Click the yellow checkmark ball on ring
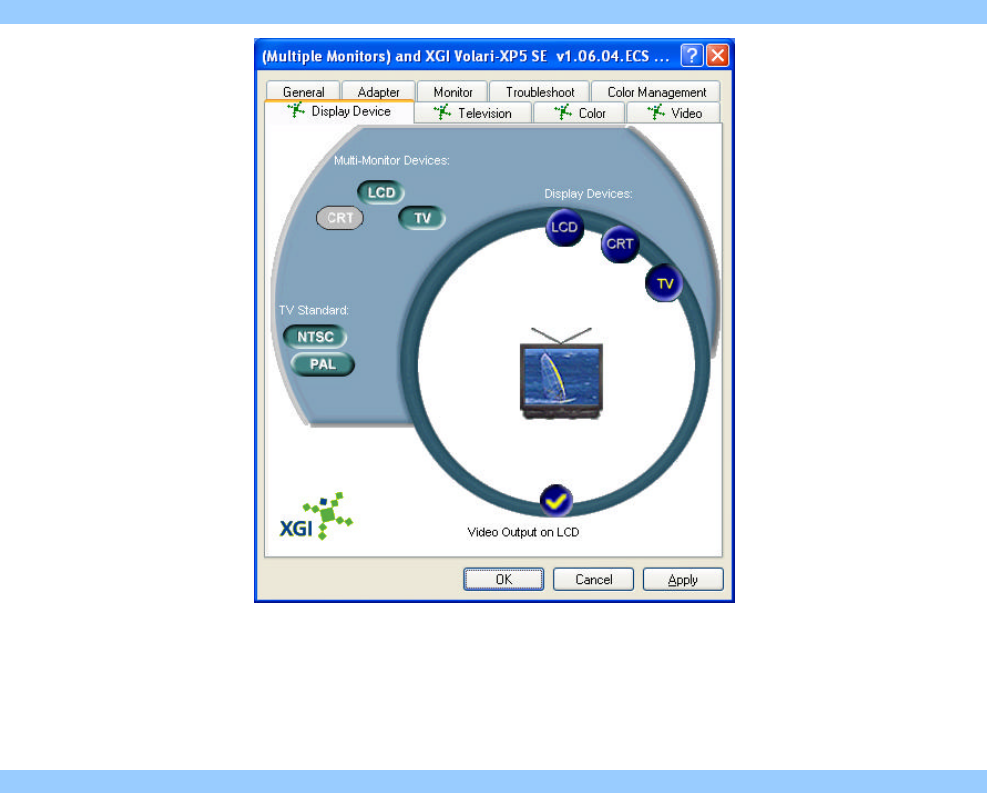Screen dimensions: 987x793 click(556, 501)
